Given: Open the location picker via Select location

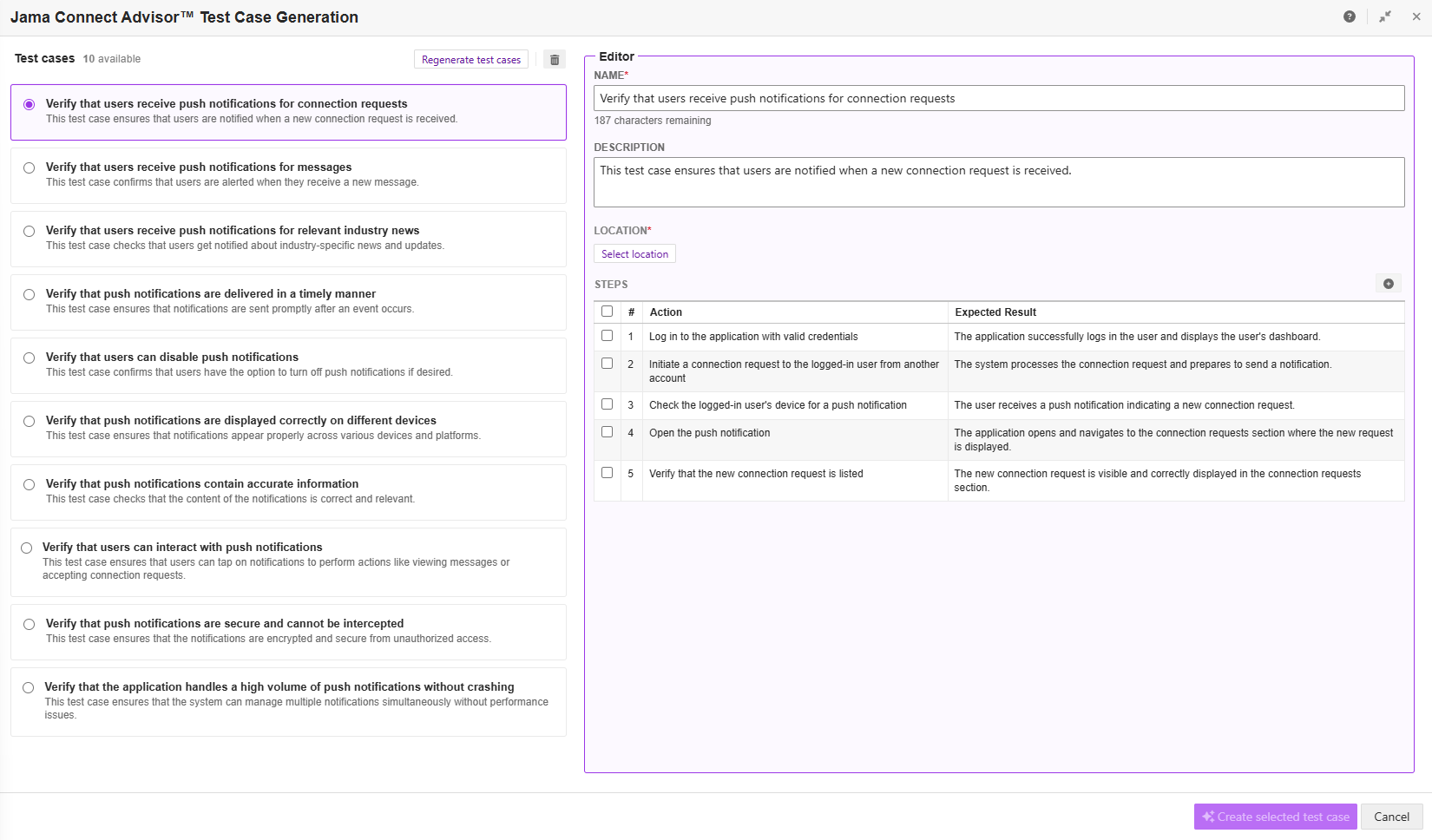Looking at the screenshot, I should pyautogui.click(x=634, y=253).
